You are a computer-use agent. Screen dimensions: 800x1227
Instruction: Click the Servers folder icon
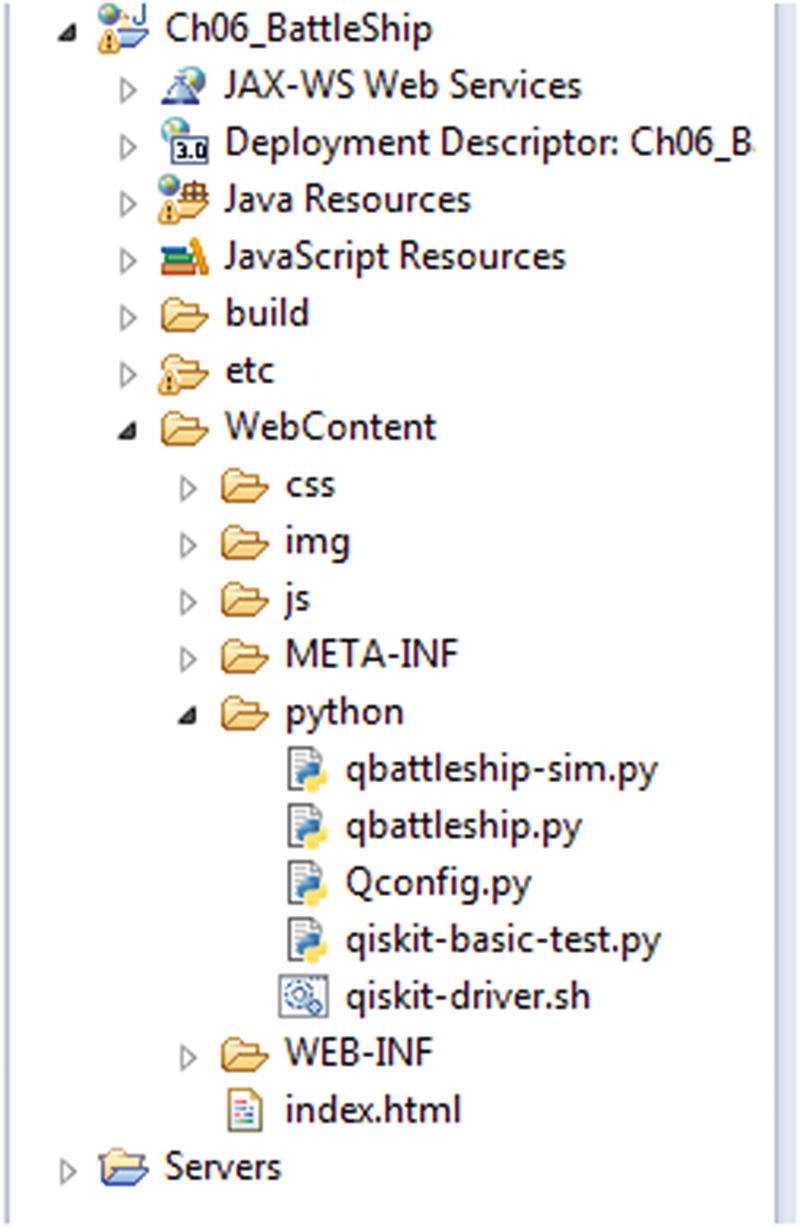tap(122, 1167)
